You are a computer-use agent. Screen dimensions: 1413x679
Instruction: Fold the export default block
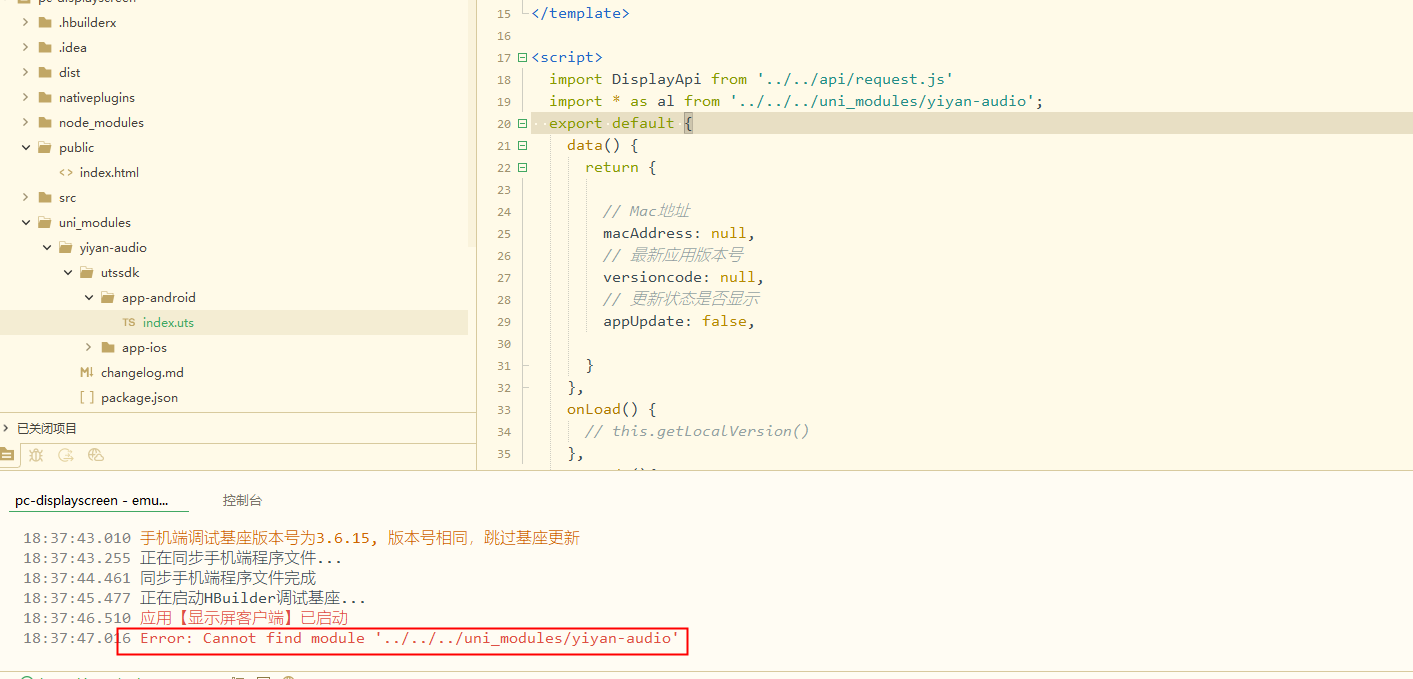[x=522, y=124]
